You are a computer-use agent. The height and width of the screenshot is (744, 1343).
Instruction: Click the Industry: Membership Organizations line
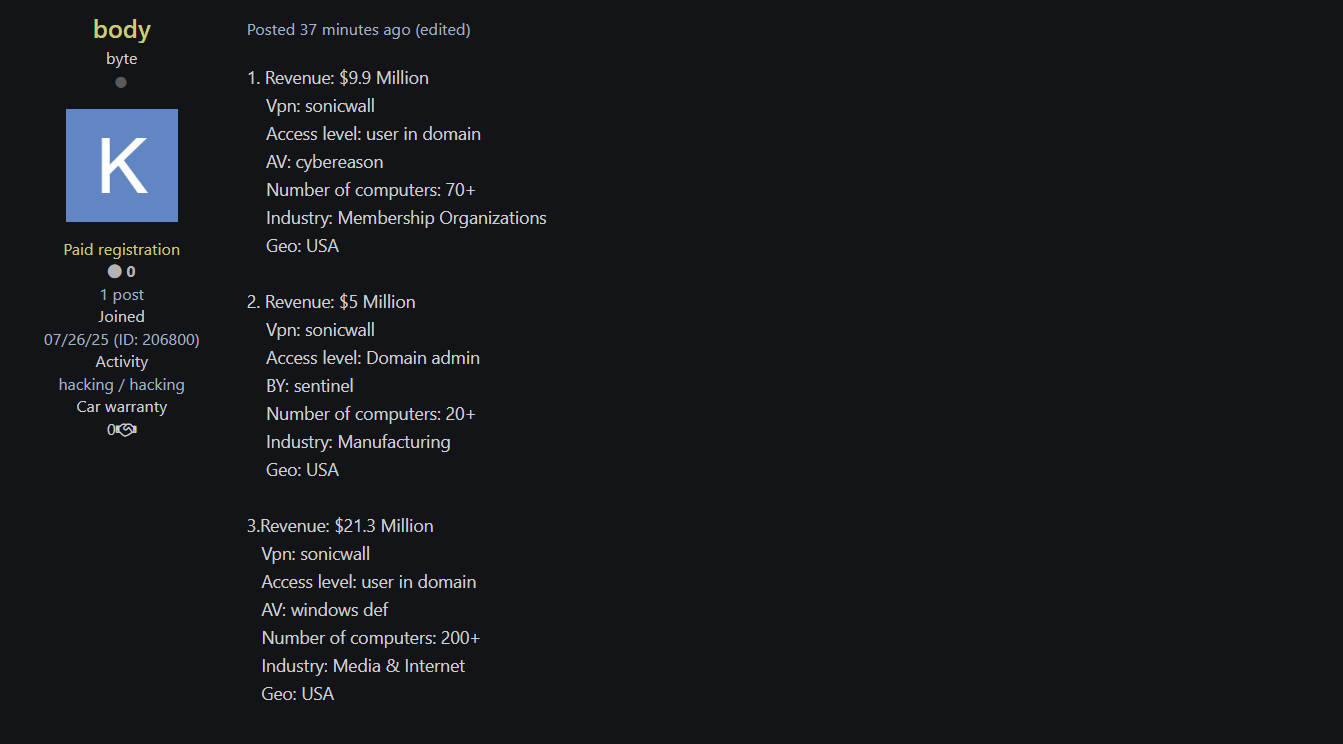point(406,218)
